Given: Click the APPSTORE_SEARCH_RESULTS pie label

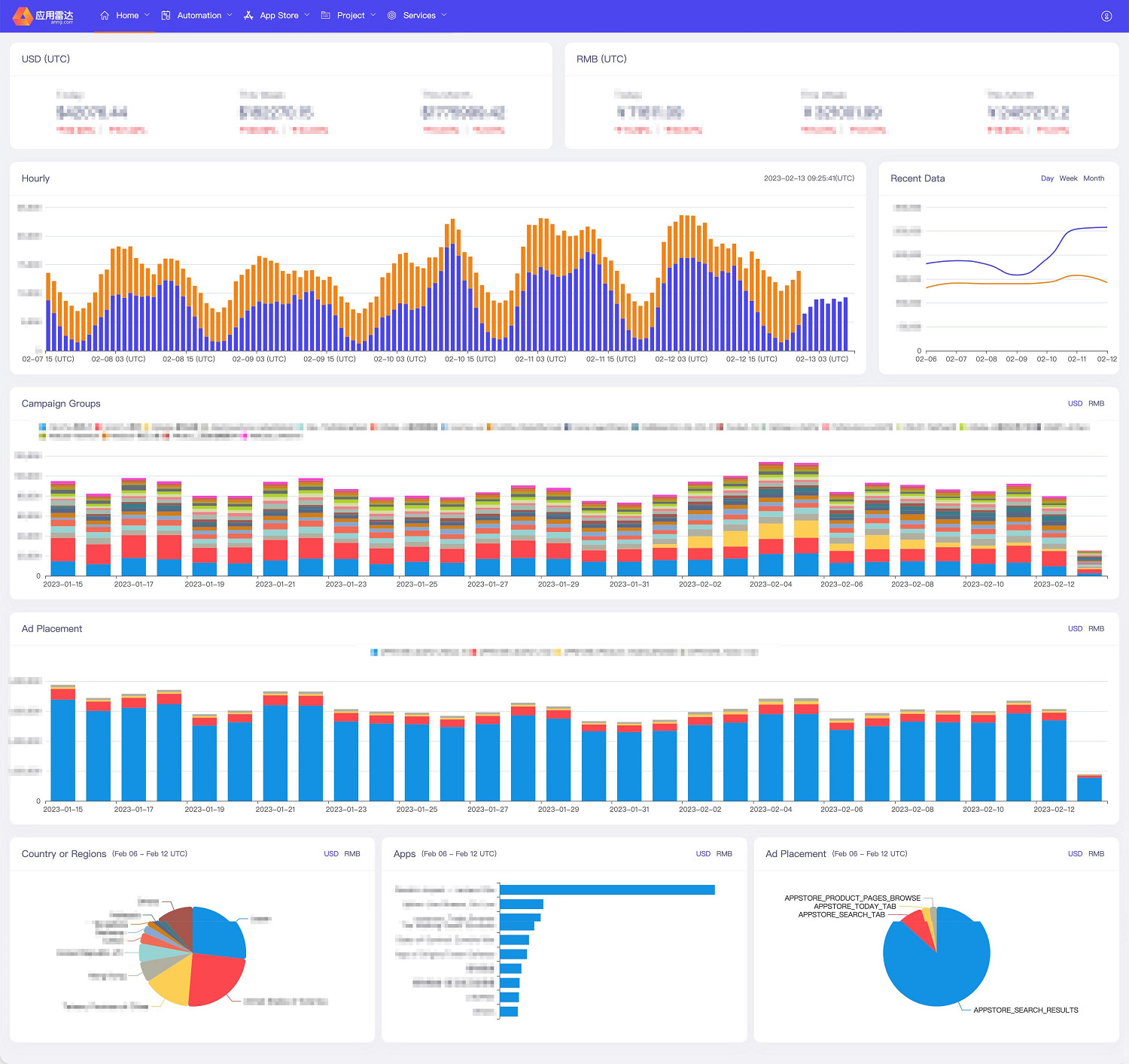Looking at the screenshot, I should [x=1025, y=1010].
